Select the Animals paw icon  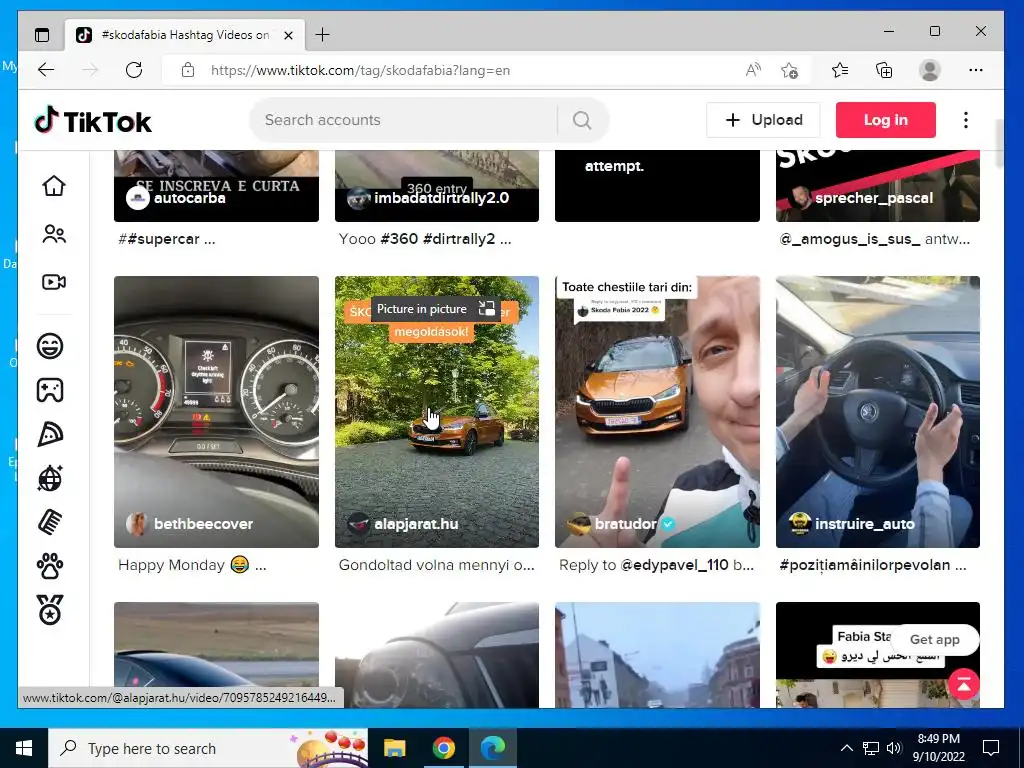coord(50,566)
